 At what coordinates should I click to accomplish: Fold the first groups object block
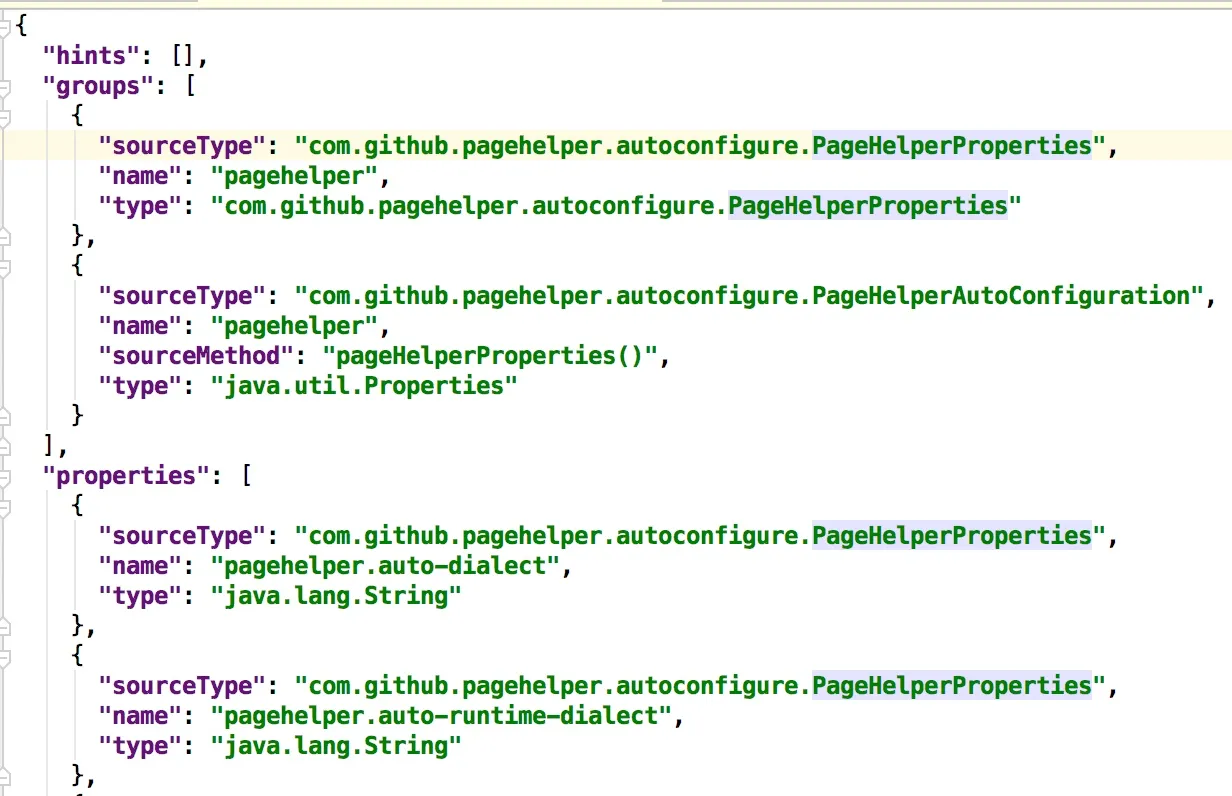pos(4,117)
